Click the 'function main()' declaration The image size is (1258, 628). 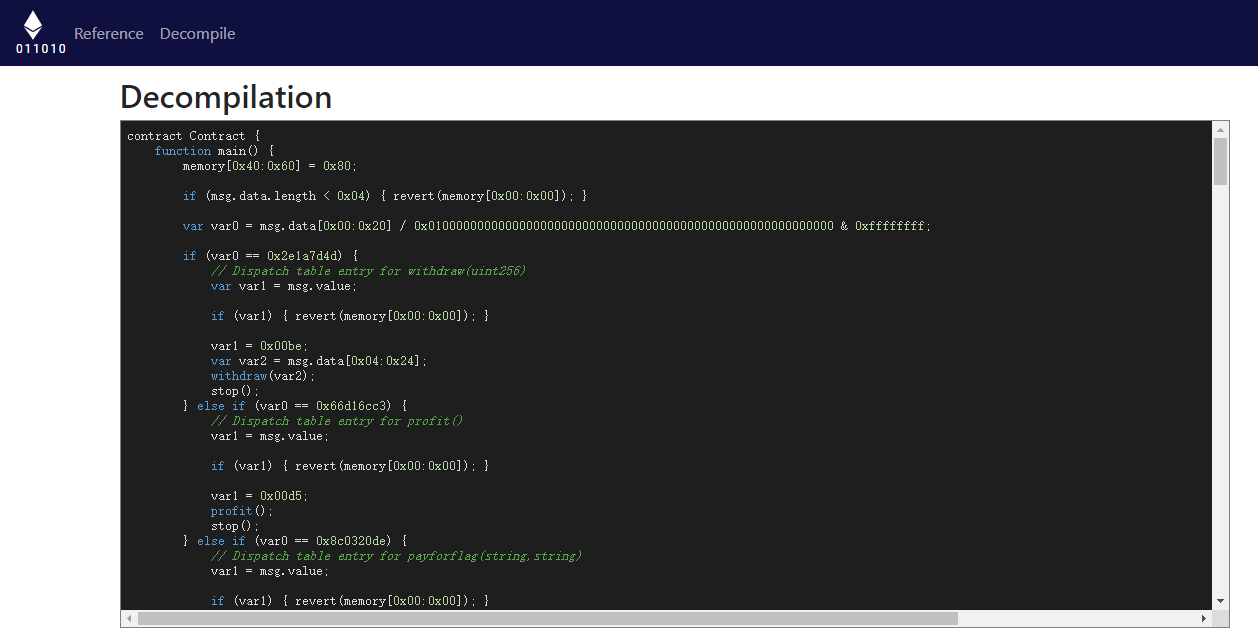click(214, 151)
